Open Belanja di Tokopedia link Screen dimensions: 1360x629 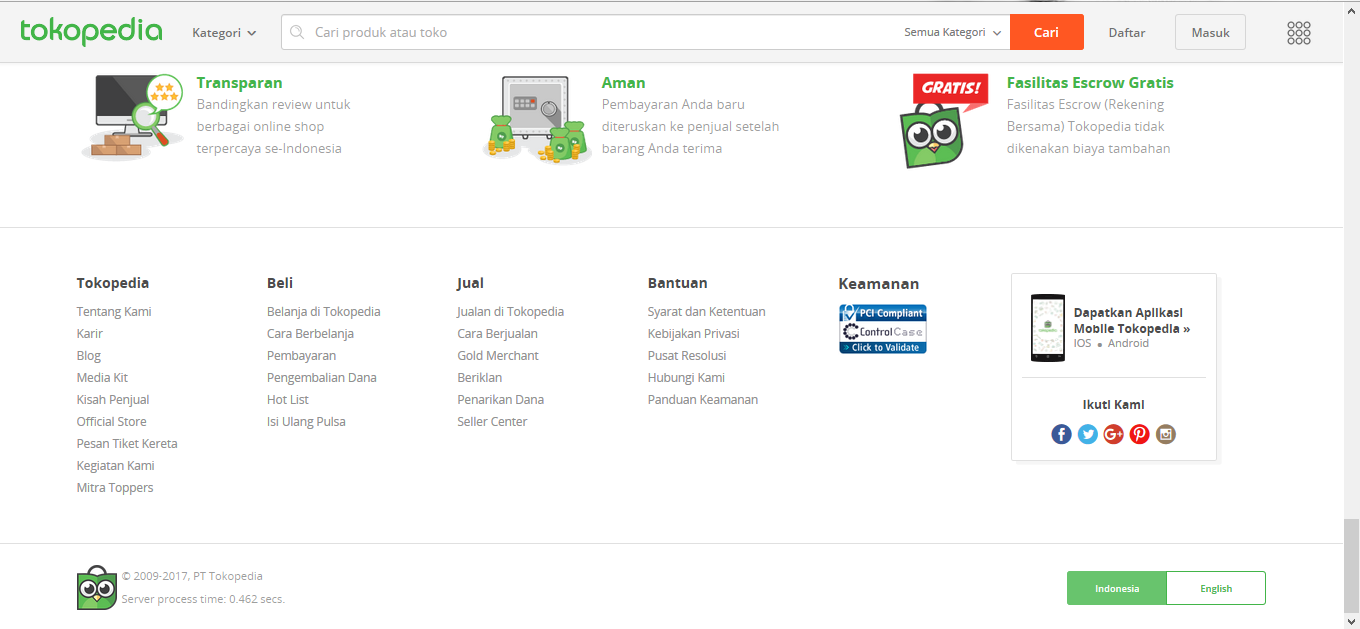324,311
